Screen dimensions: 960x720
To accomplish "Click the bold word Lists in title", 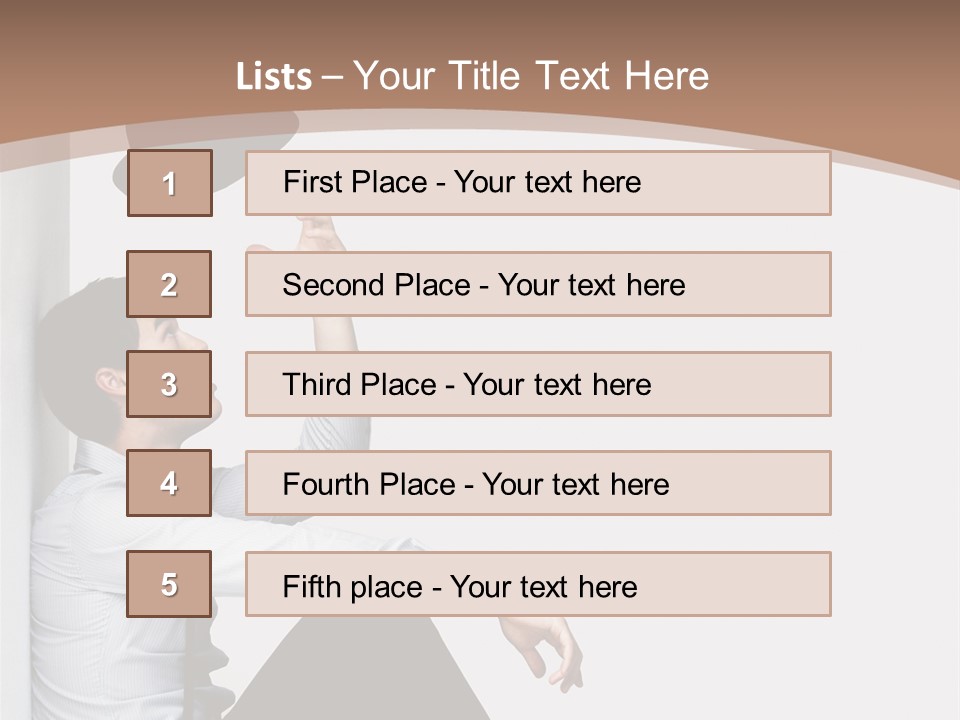I will (274, 77).
